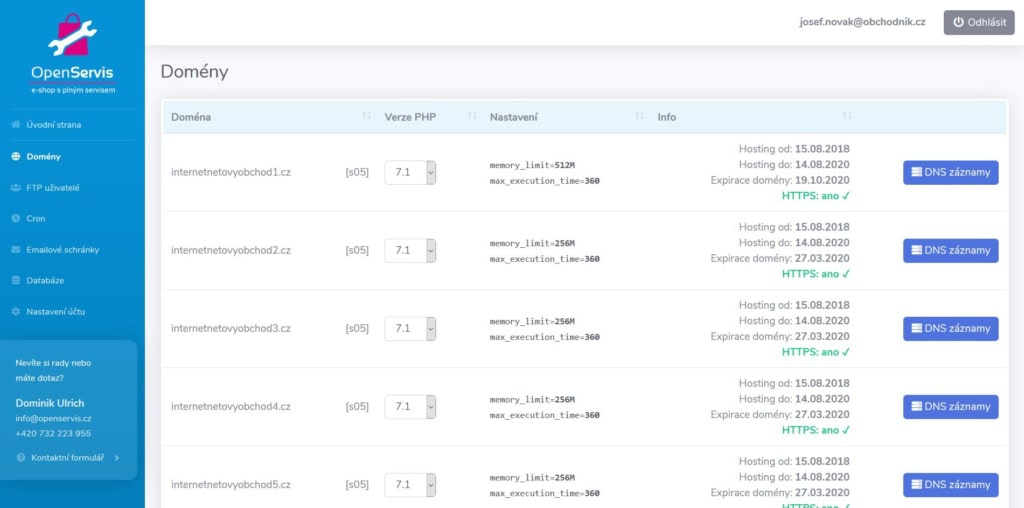Open the Emailové schránky menu item
1024x508 pixels.
coord(62,249)
